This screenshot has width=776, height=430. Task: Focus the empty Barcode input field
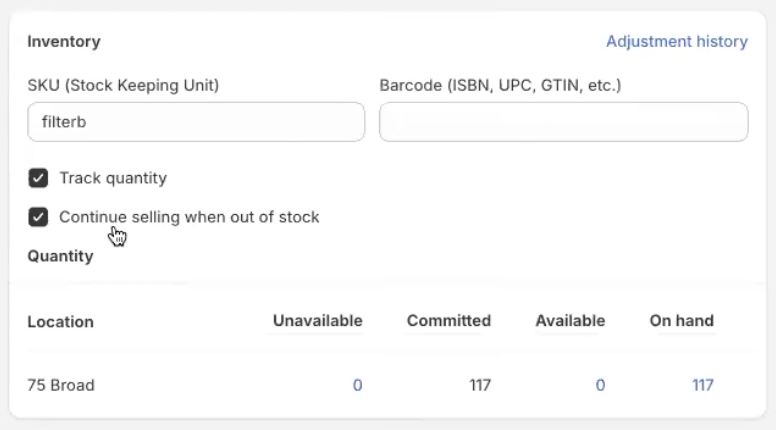[563, 122]
